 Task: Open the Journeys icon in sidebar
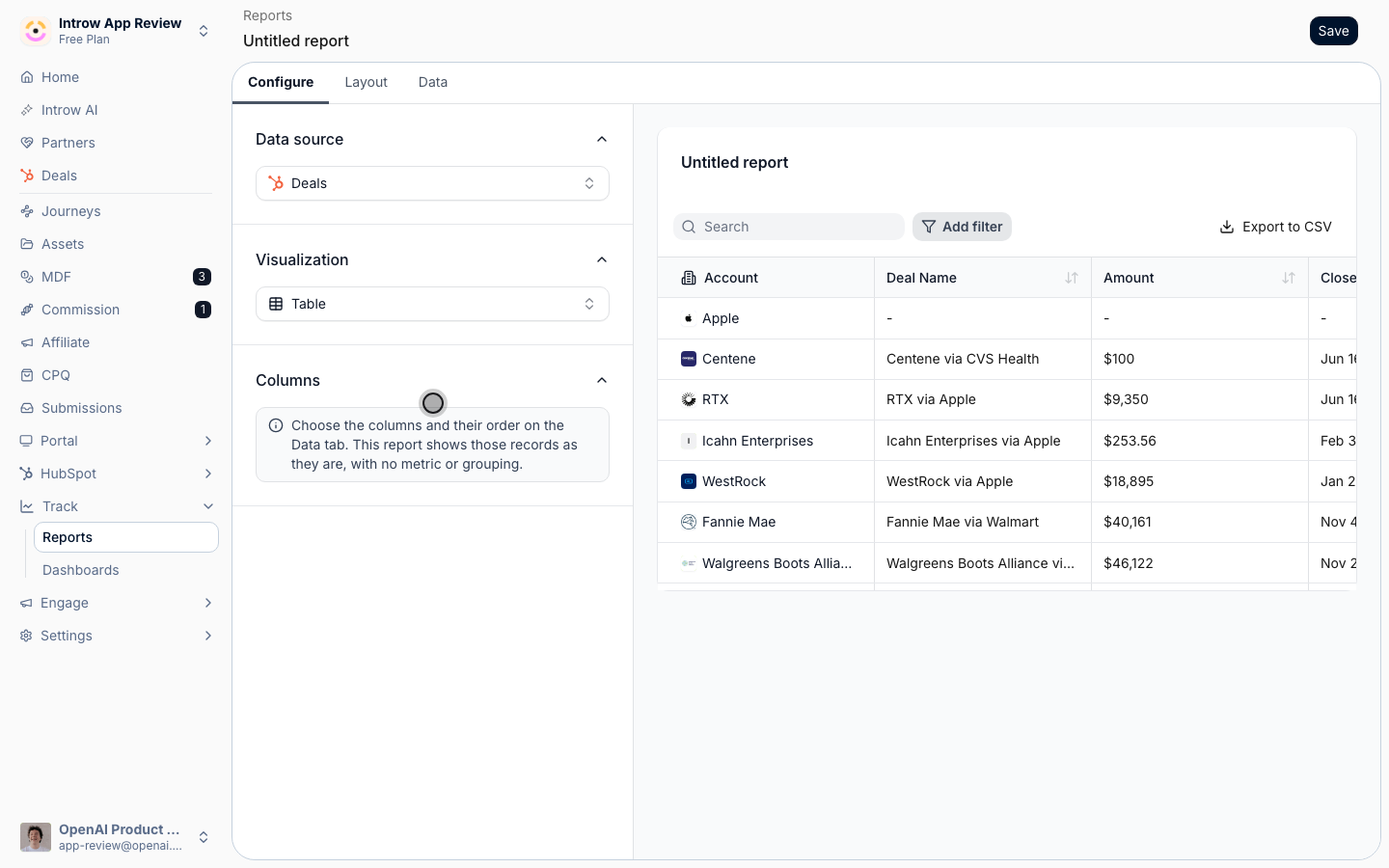(x=27, y=211)
